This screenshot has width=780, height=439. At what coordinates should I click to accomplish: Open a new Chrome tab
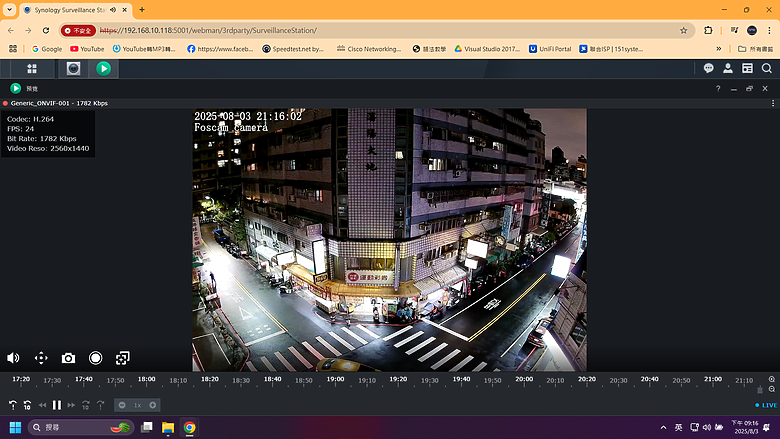[142, 9]
